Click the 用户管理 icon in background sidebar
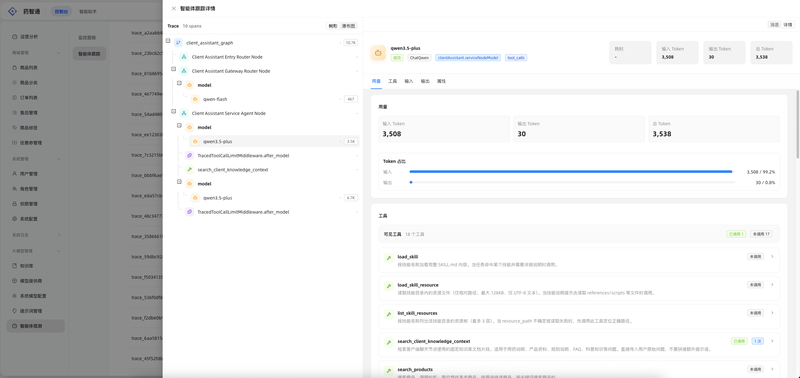This screenshot has width=800, height=378. coord(15,173)
